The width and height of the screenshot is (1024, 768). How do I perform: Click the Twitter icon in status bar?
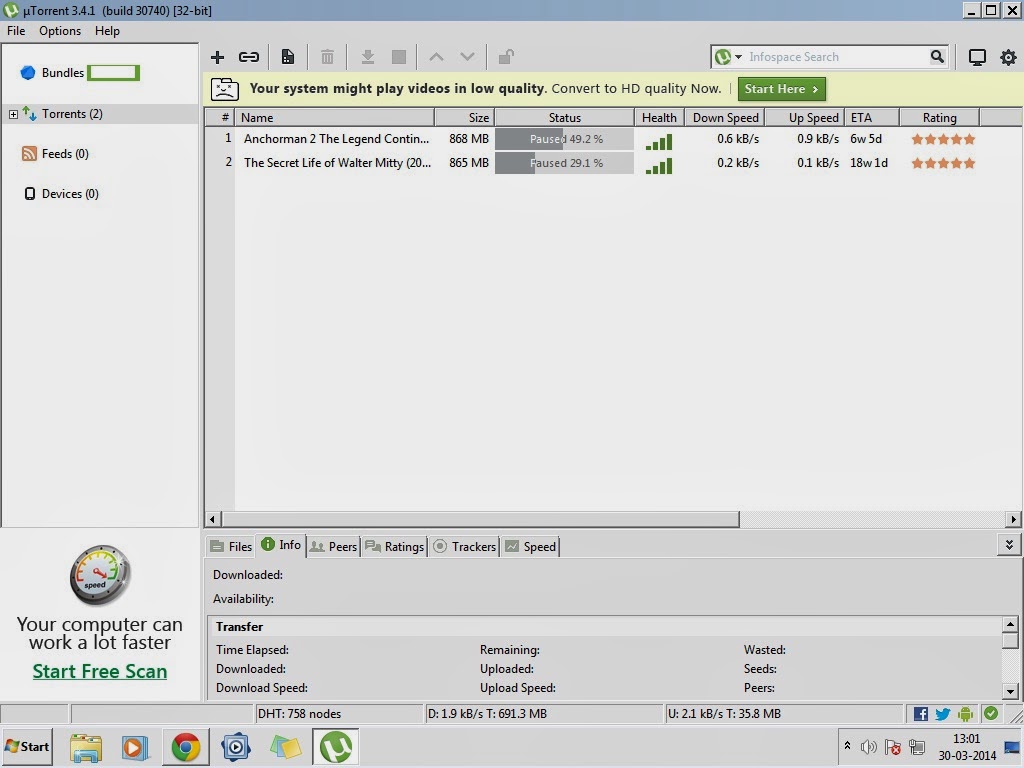pos(941,713)
